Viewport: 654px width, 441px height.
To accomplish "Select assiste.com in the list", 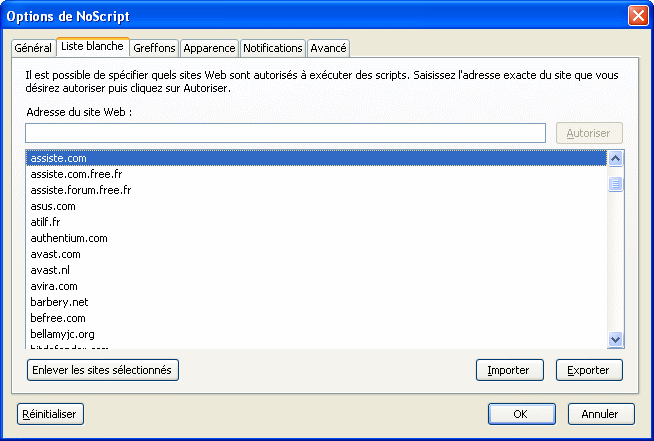I will click(316, 158).
